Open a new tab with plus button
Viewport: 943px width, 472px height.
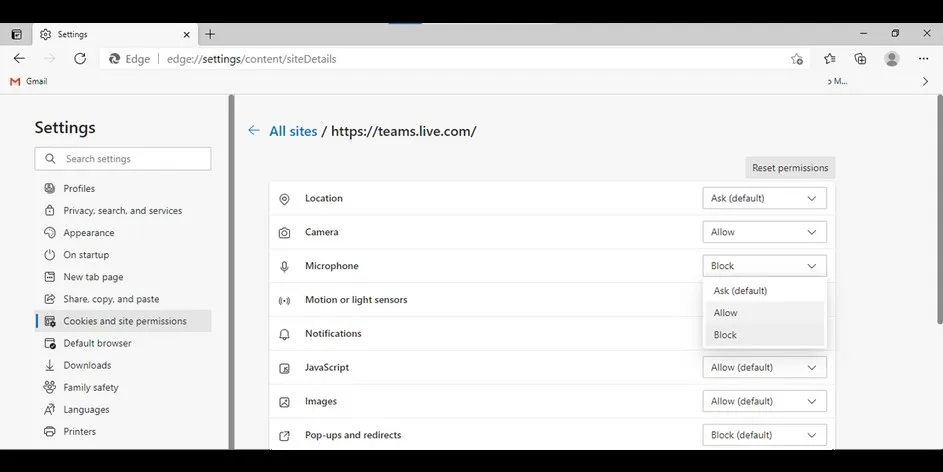pos(210,34)
